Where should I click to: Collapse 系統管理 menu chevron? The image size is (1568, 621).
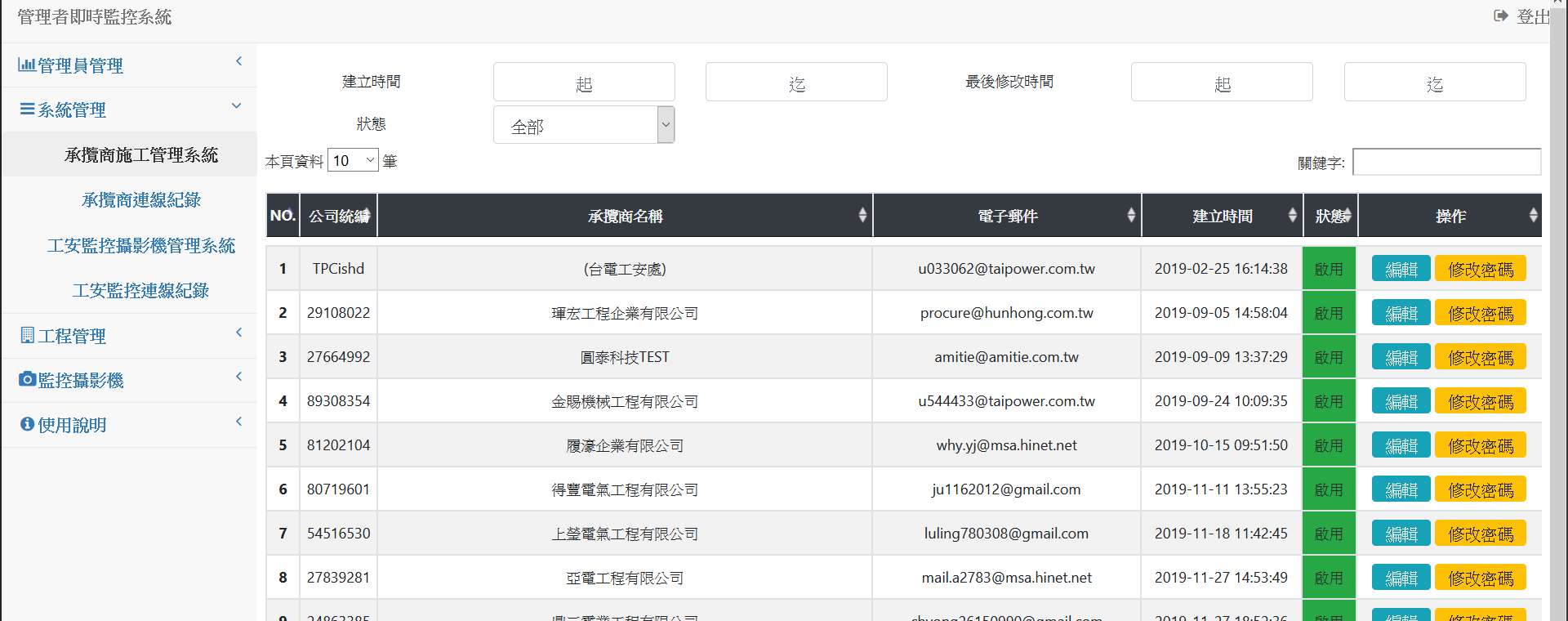(237, 105)
